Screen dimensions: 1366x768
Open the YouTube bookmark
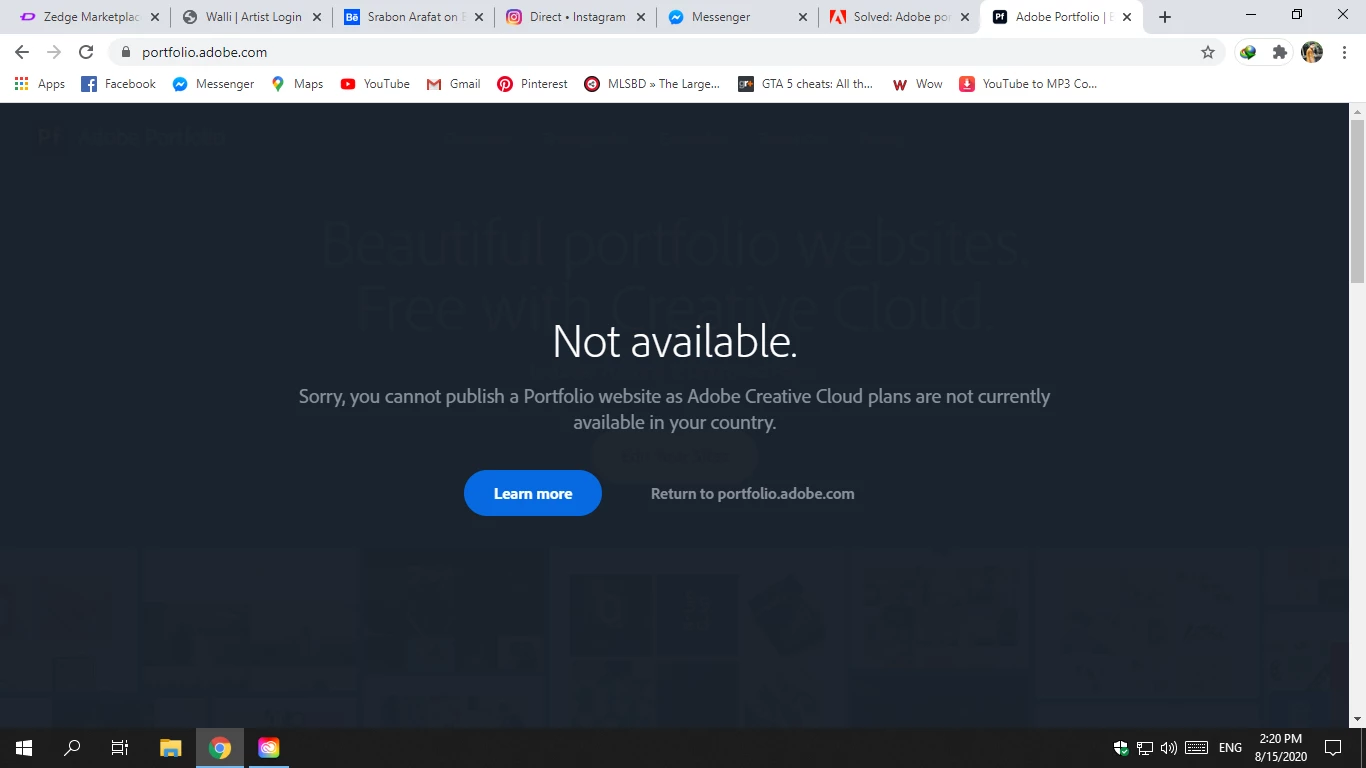point(375,84)
